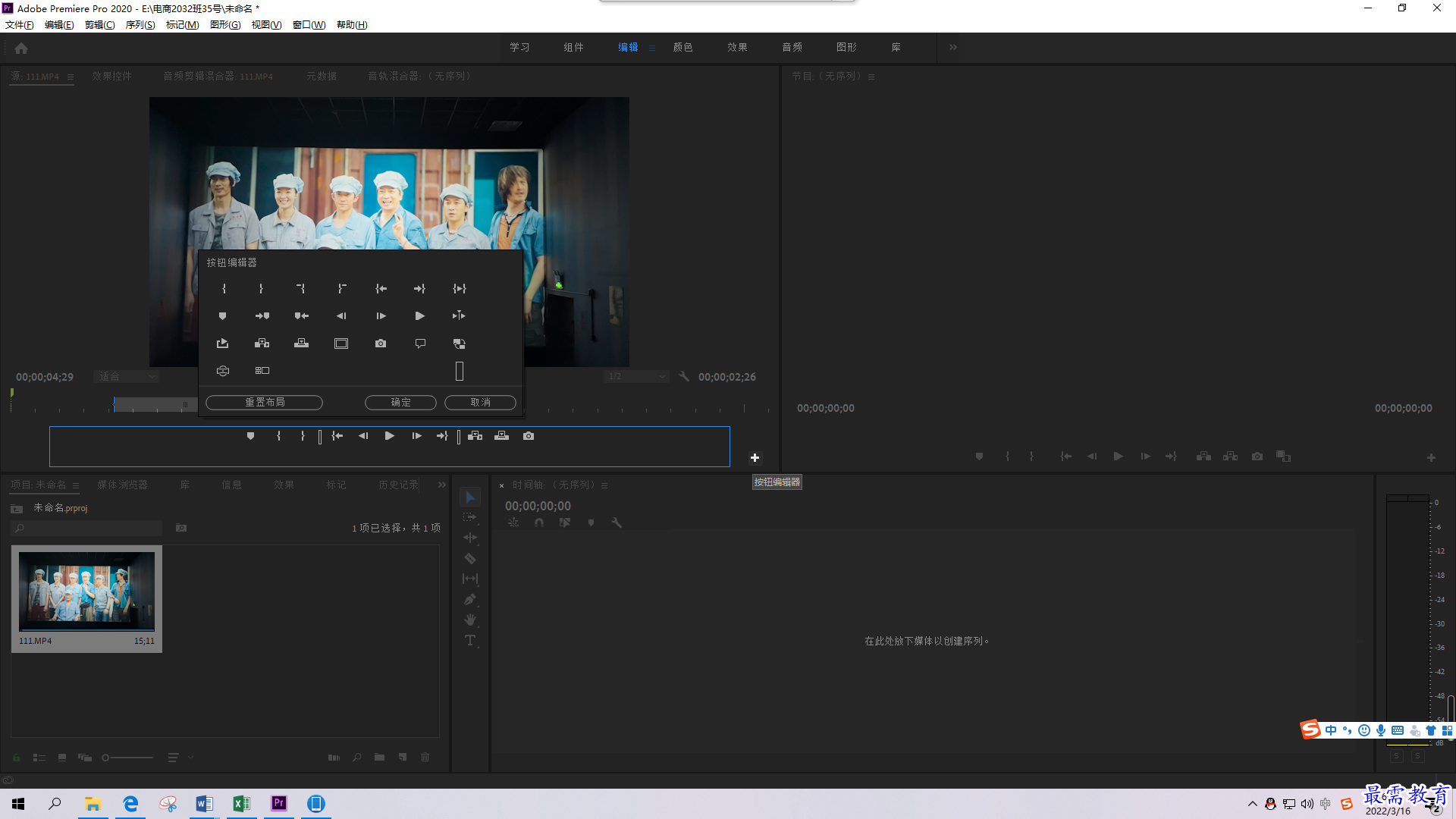Screen dimensions: 1456x819
Task: Switch to 效果控件 panel tab
Action: (111, 76)
